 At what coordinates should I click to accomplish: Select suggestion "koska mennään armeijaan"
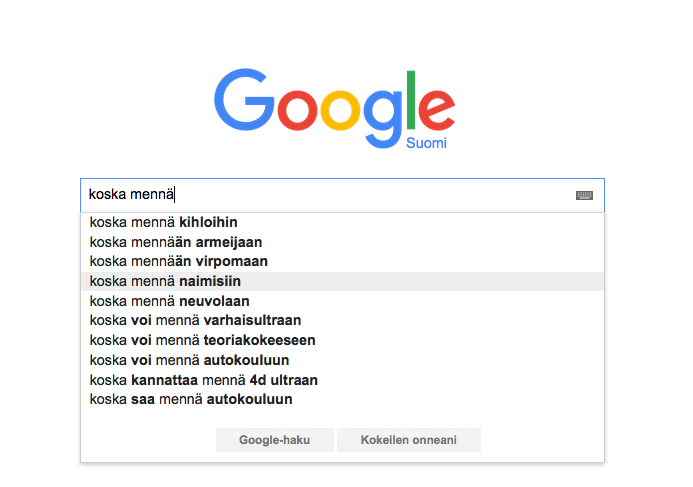[342, 242]
